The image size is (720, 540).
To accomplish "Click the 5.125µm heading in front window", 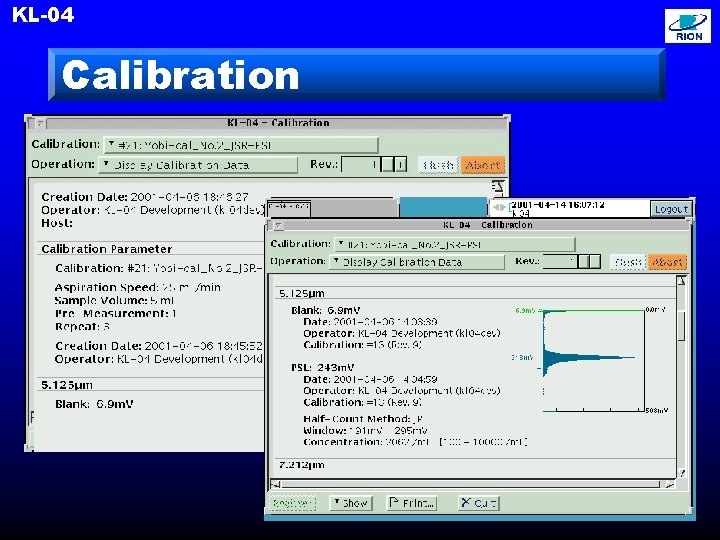I will click(x=302, y=293).
